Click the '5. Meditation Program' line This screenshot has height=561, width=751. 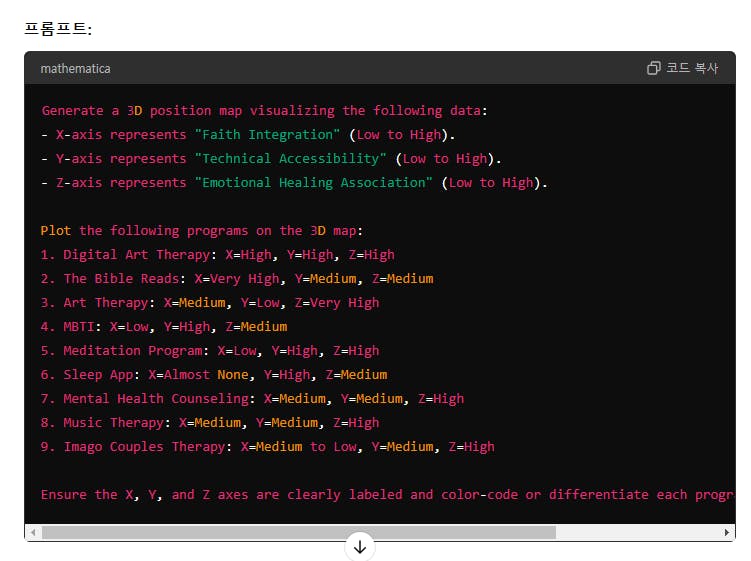point(210,350)
